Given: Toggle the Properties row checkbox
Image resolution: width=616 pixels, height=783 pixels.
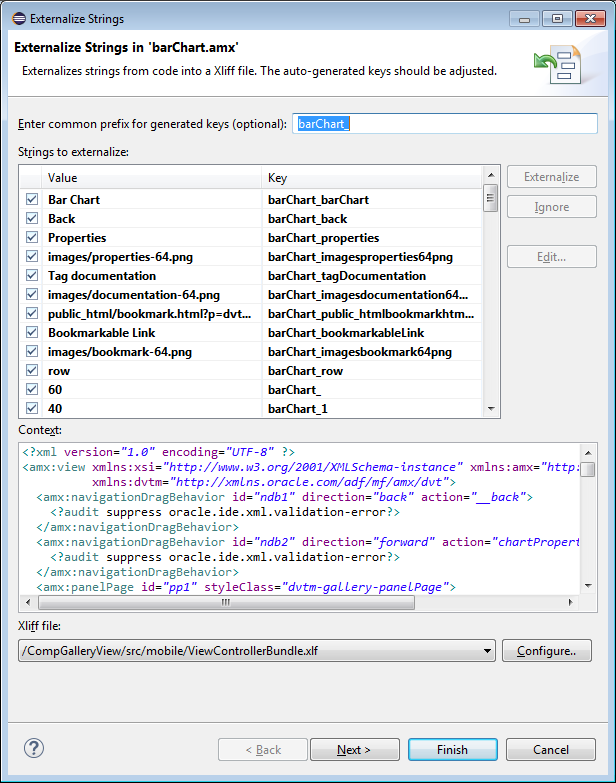Looking at the screenshot, I should click(x=32, y=237).
